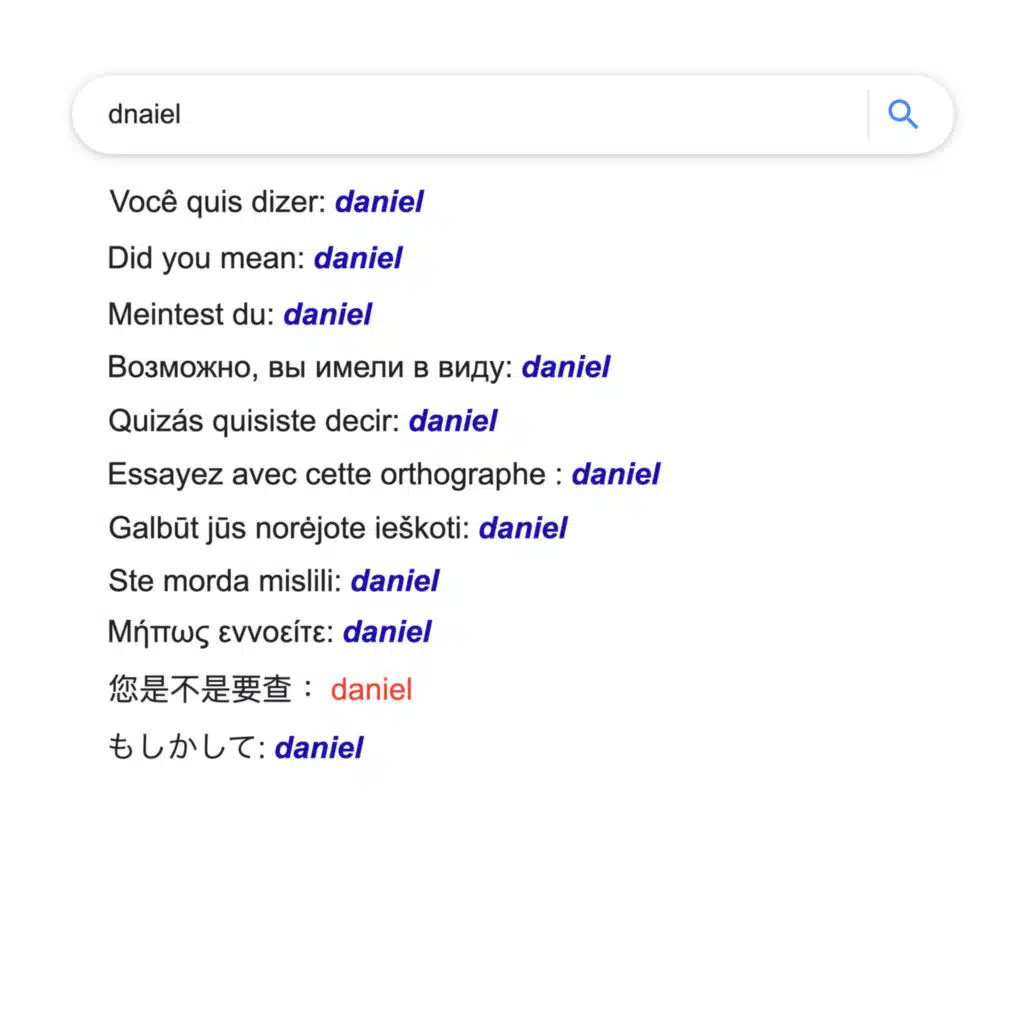
Task: Select daniel link beside Meintest du
Action: point(327,314)
